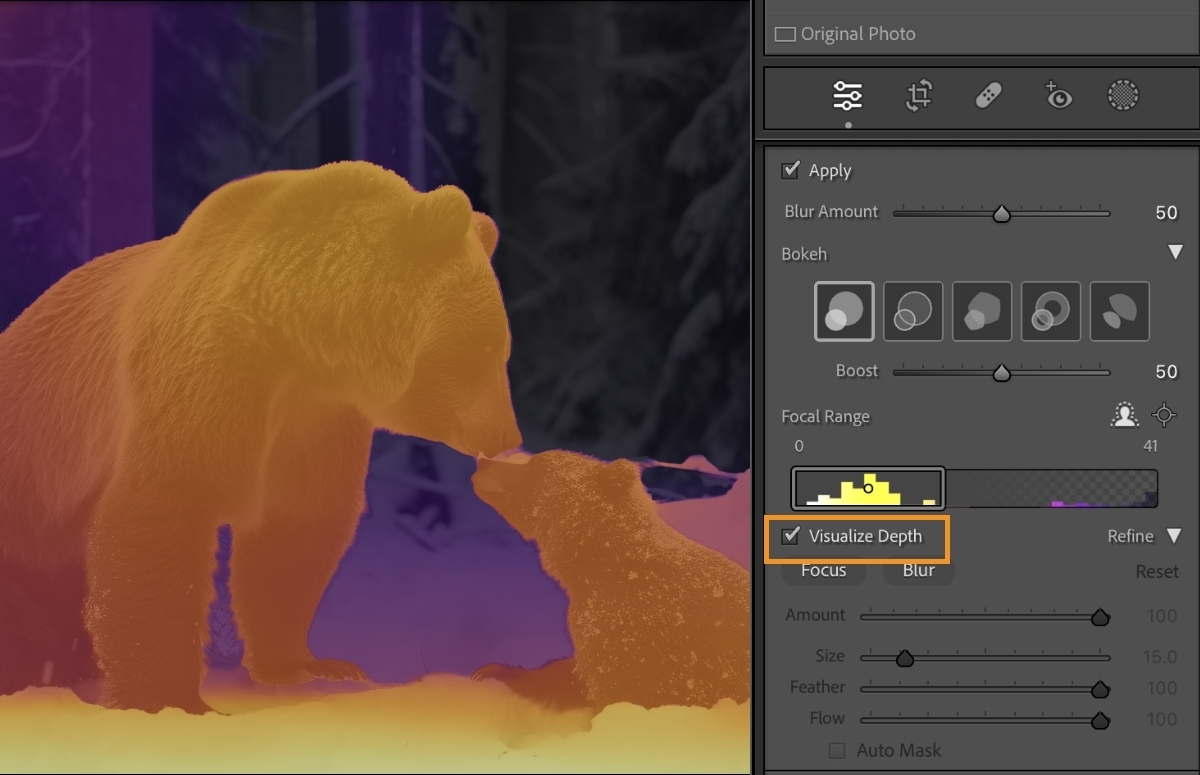Switch to the Focus brush mode
Viewport: 1200px width, 775px height.
(x=823, y=570)
